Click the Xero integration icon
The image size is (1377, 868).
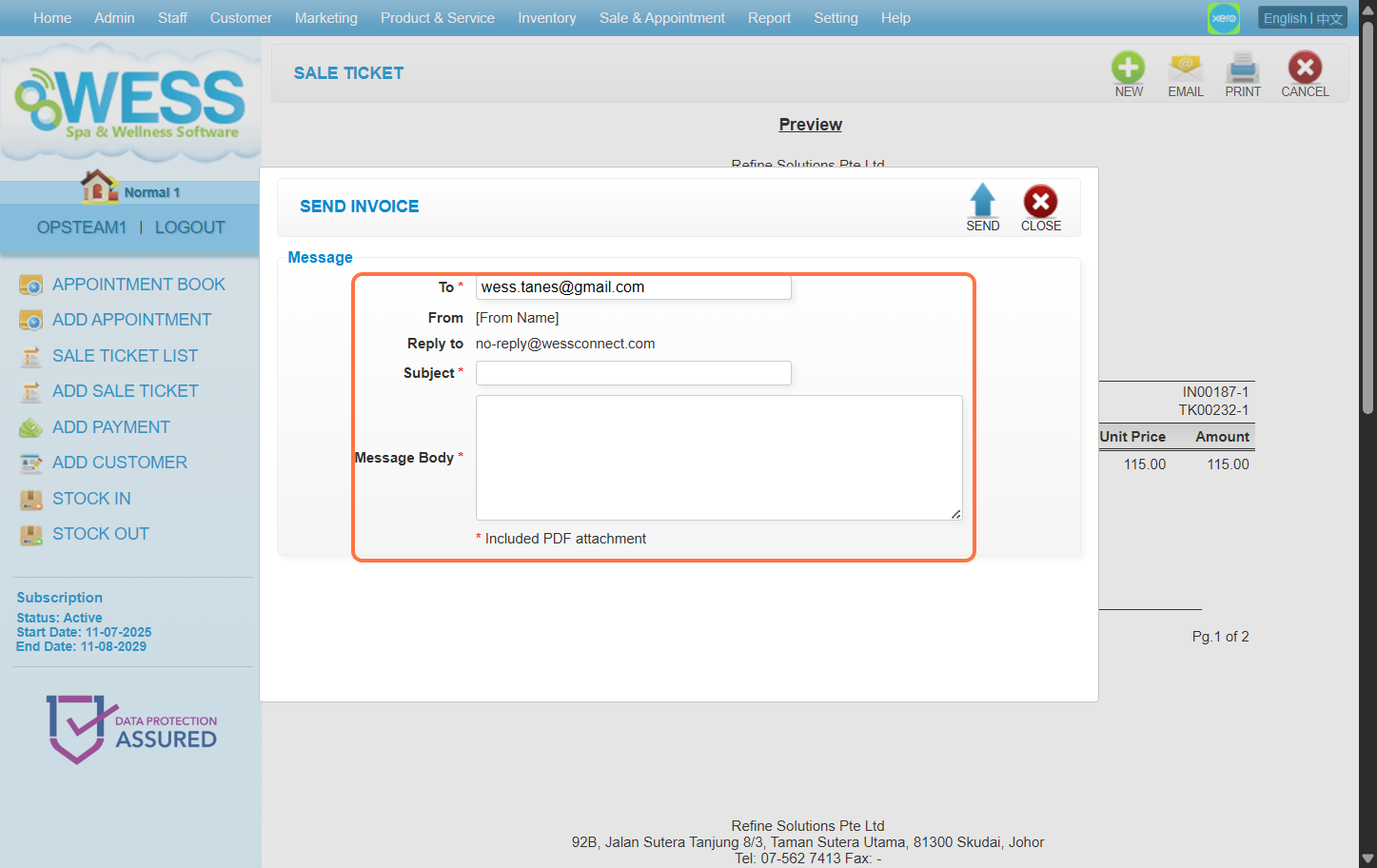(1224, 18)
